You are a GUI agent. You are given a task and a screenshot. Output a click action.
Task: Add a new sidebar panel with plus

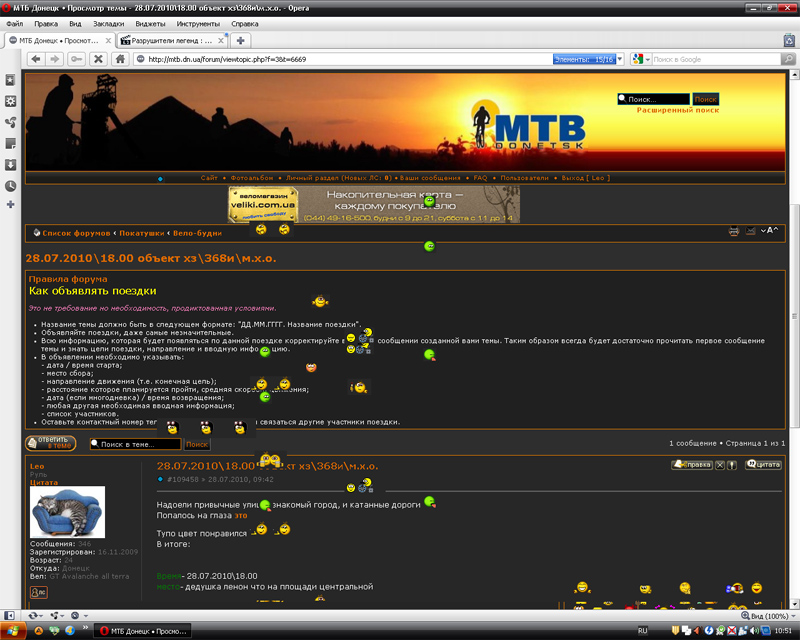tap(10, 205)
